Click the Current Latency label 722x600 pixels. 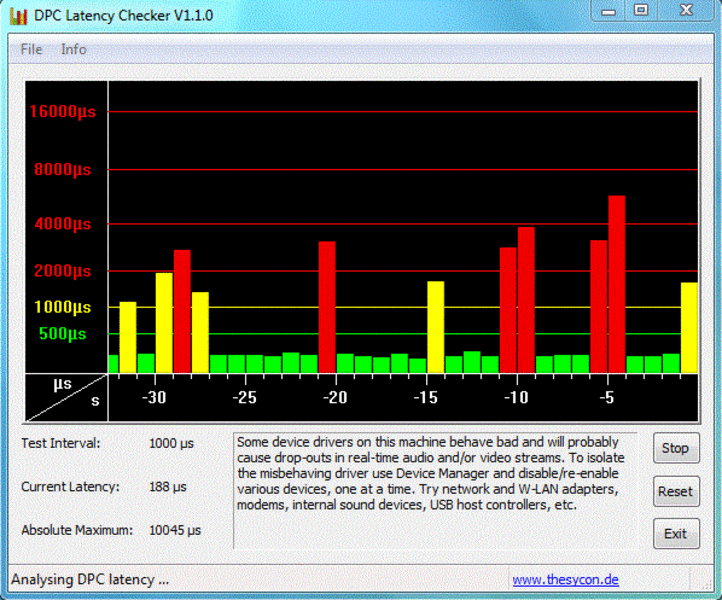tap(70, 487)
